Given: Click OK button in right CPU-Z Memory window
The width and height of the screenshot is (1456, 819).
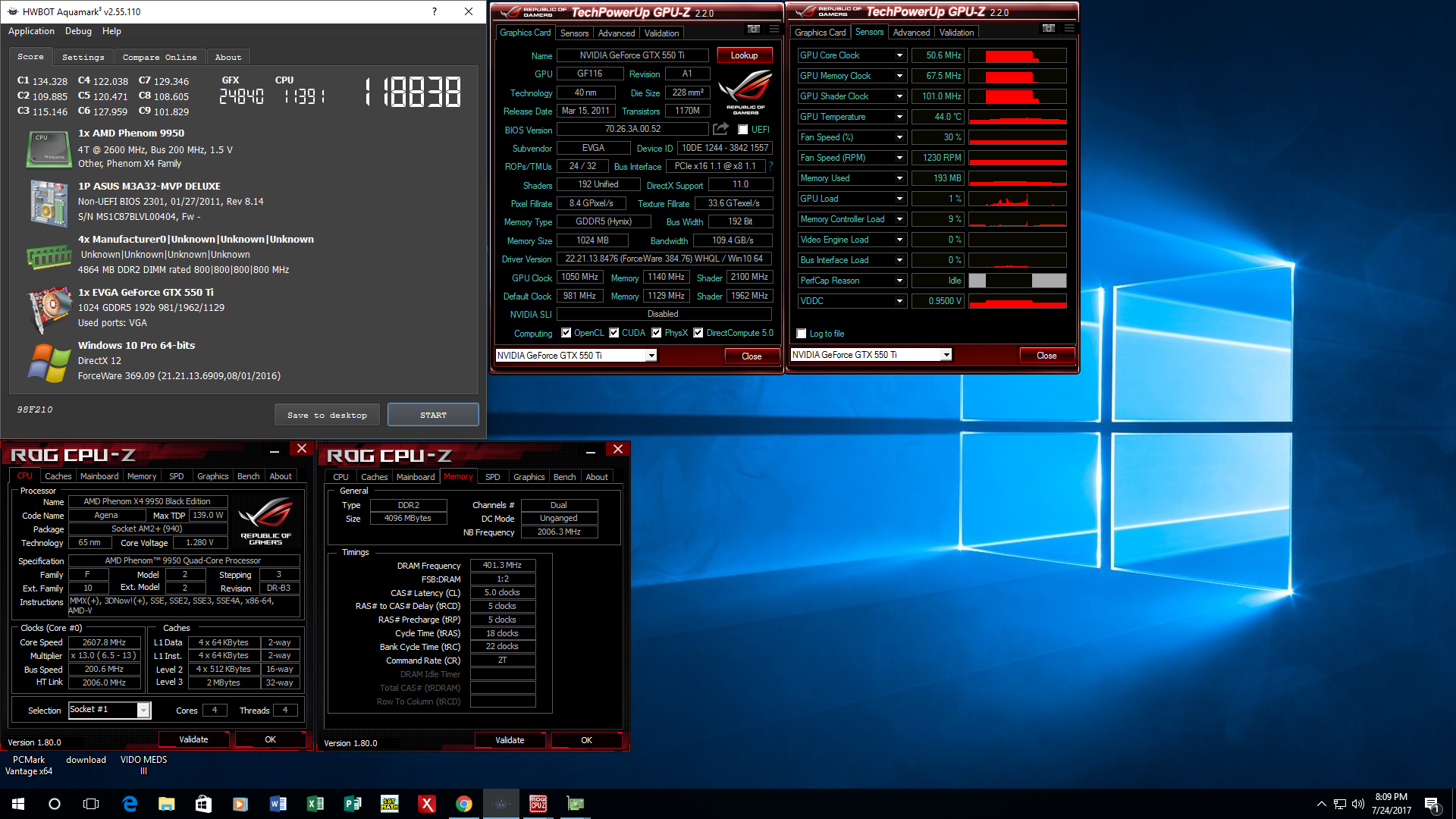Looking at the screenshot, I should click(586, 740).
